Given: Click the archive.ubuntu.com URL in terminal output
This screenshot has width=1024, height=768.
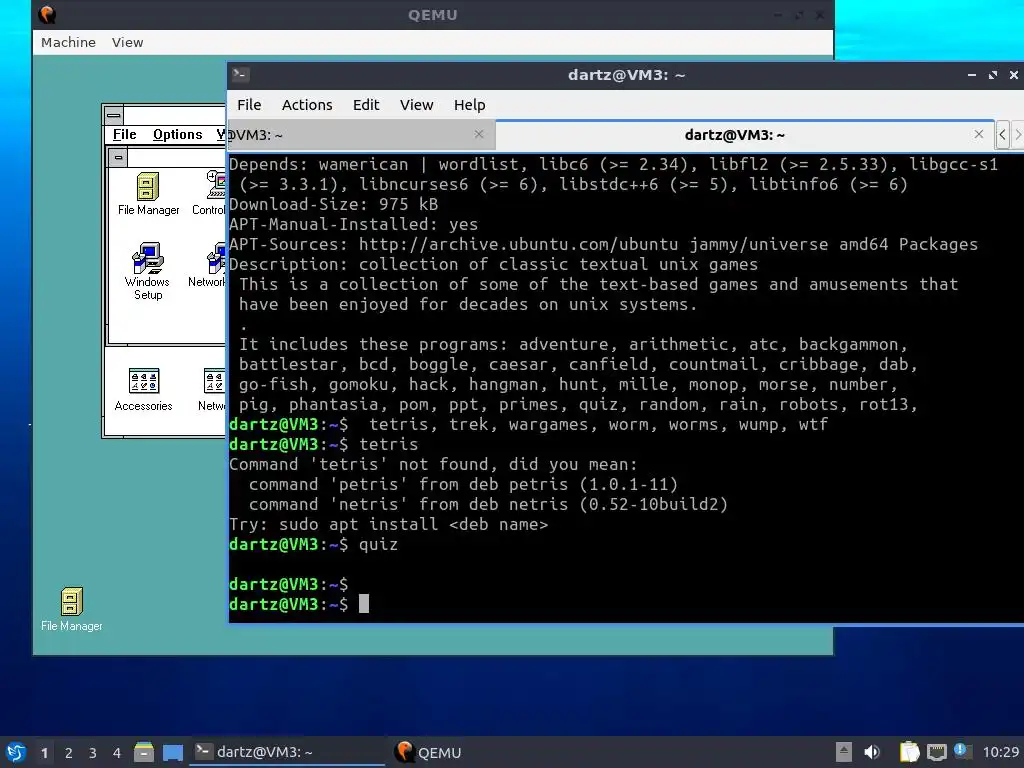Looking at the screenshot, I should point(519,244).
